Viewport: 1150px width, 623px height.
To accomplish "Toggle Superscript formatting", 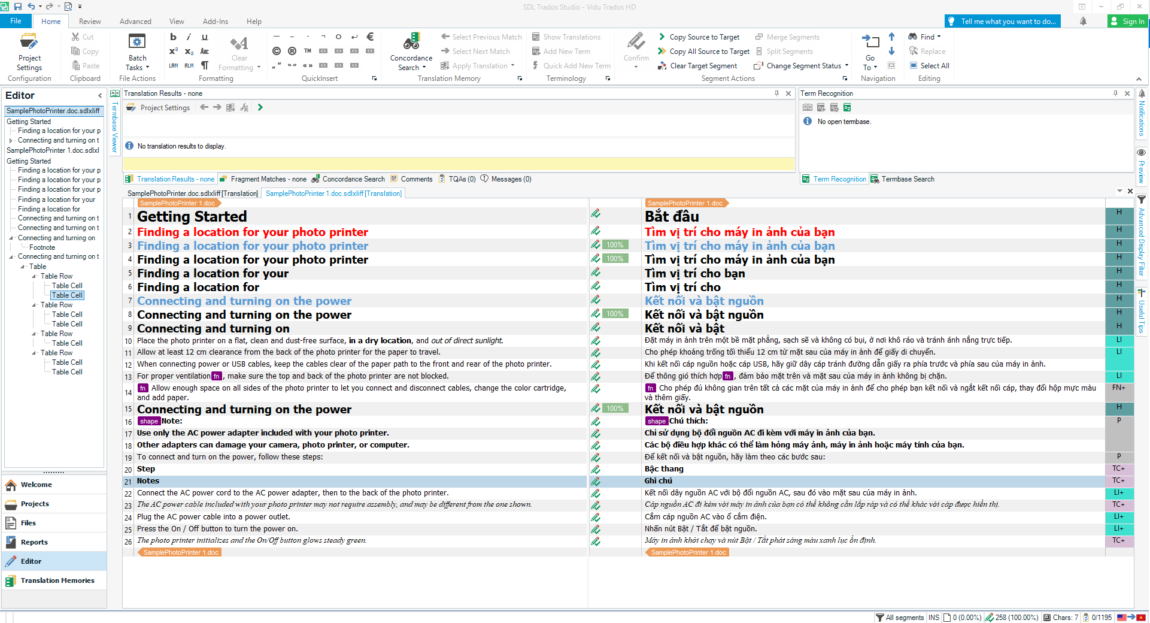I will tap(173, 51).
